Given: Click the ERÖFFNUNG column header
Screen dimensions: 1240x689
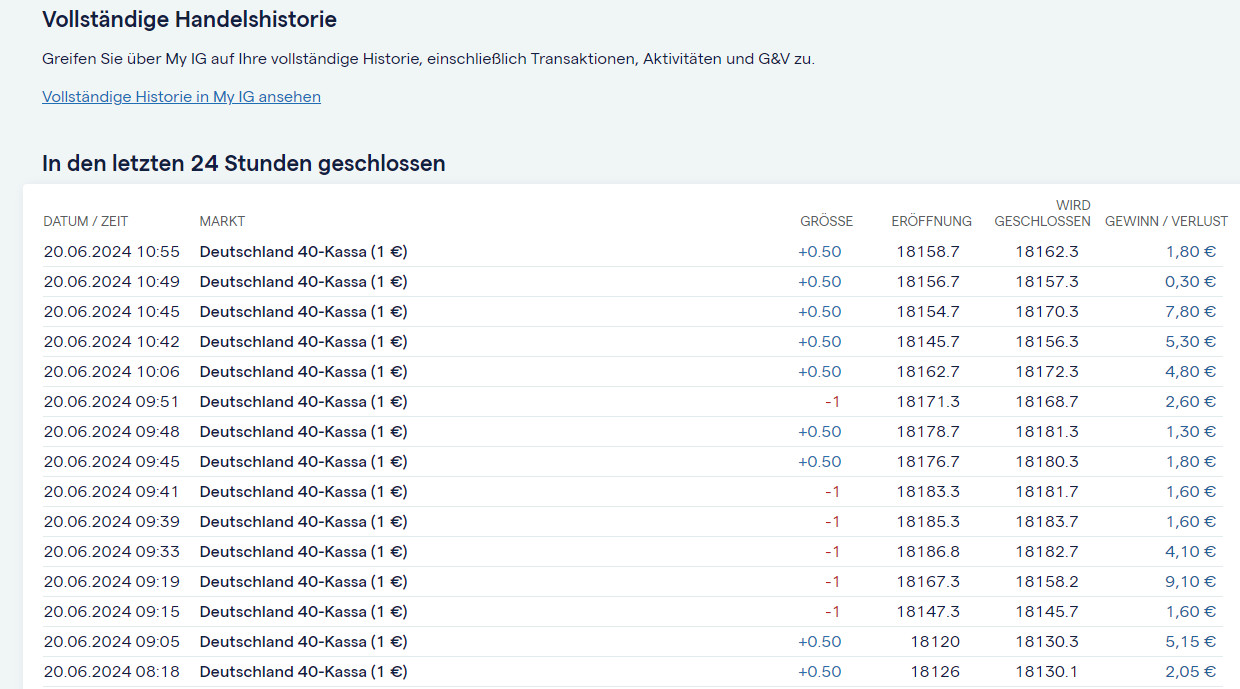Looking at the screenshot, I should [x=931, y=221].
